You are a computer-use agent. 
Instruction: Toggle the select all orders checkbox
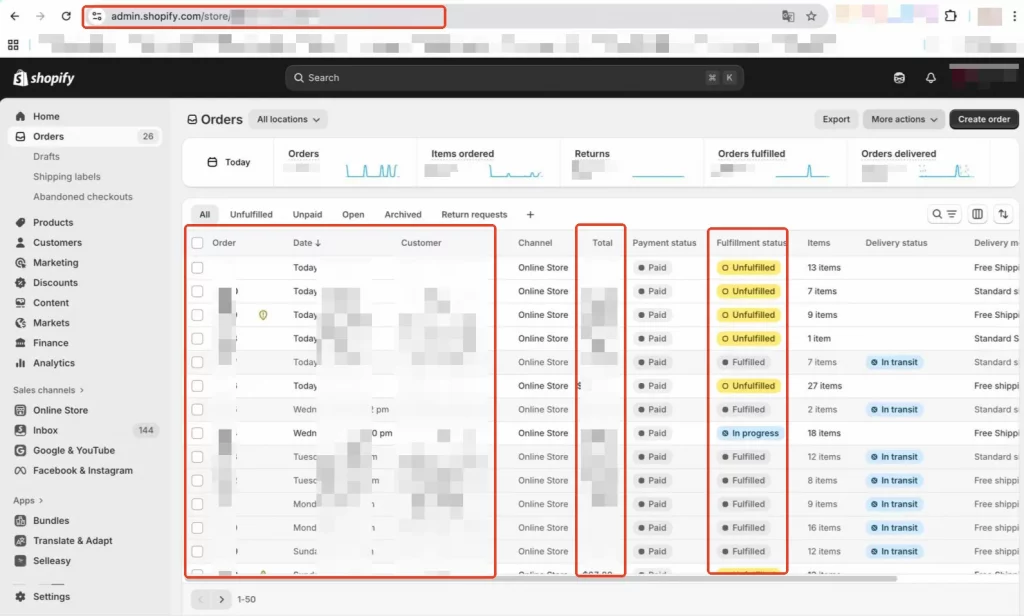(x=197, y=243)
